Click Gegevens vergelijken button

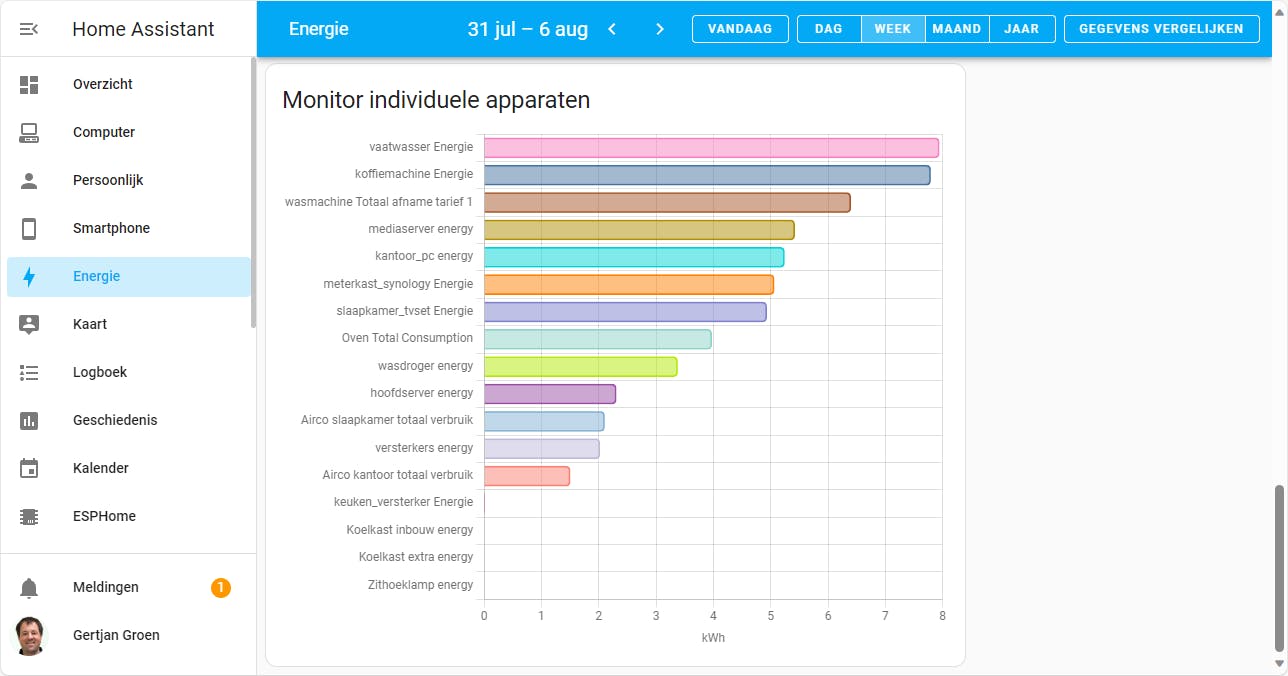[x=1161, y=29]
